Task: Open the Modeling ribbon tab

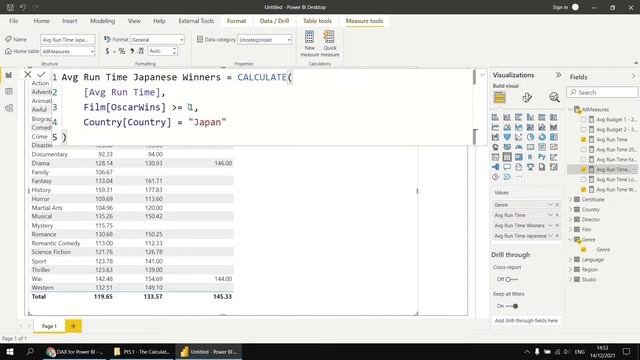Action: click(102, 21)
